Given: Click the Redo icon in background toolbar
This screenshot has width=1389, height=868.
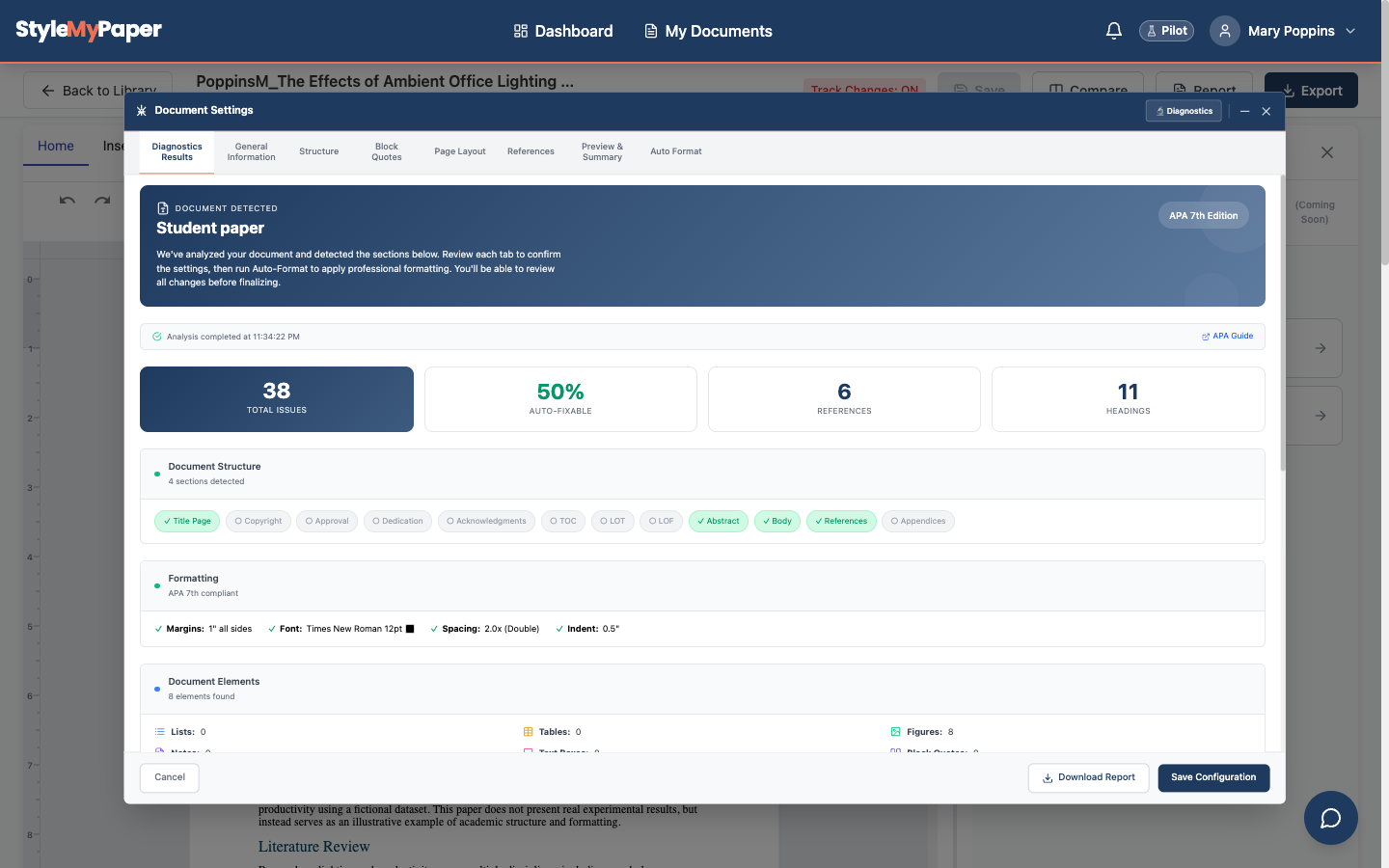Looking at the screenshot, I should 102,201.
